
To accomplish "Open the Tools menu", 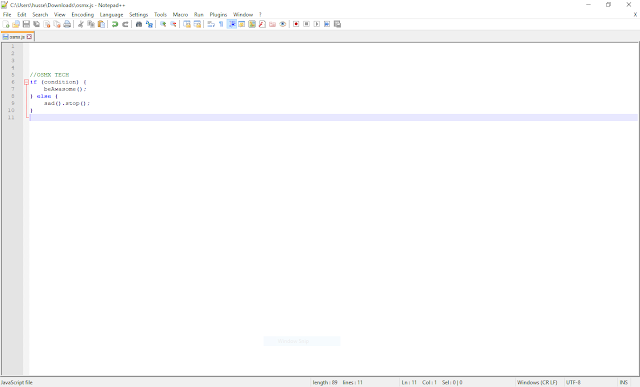I will pos(160,15).
